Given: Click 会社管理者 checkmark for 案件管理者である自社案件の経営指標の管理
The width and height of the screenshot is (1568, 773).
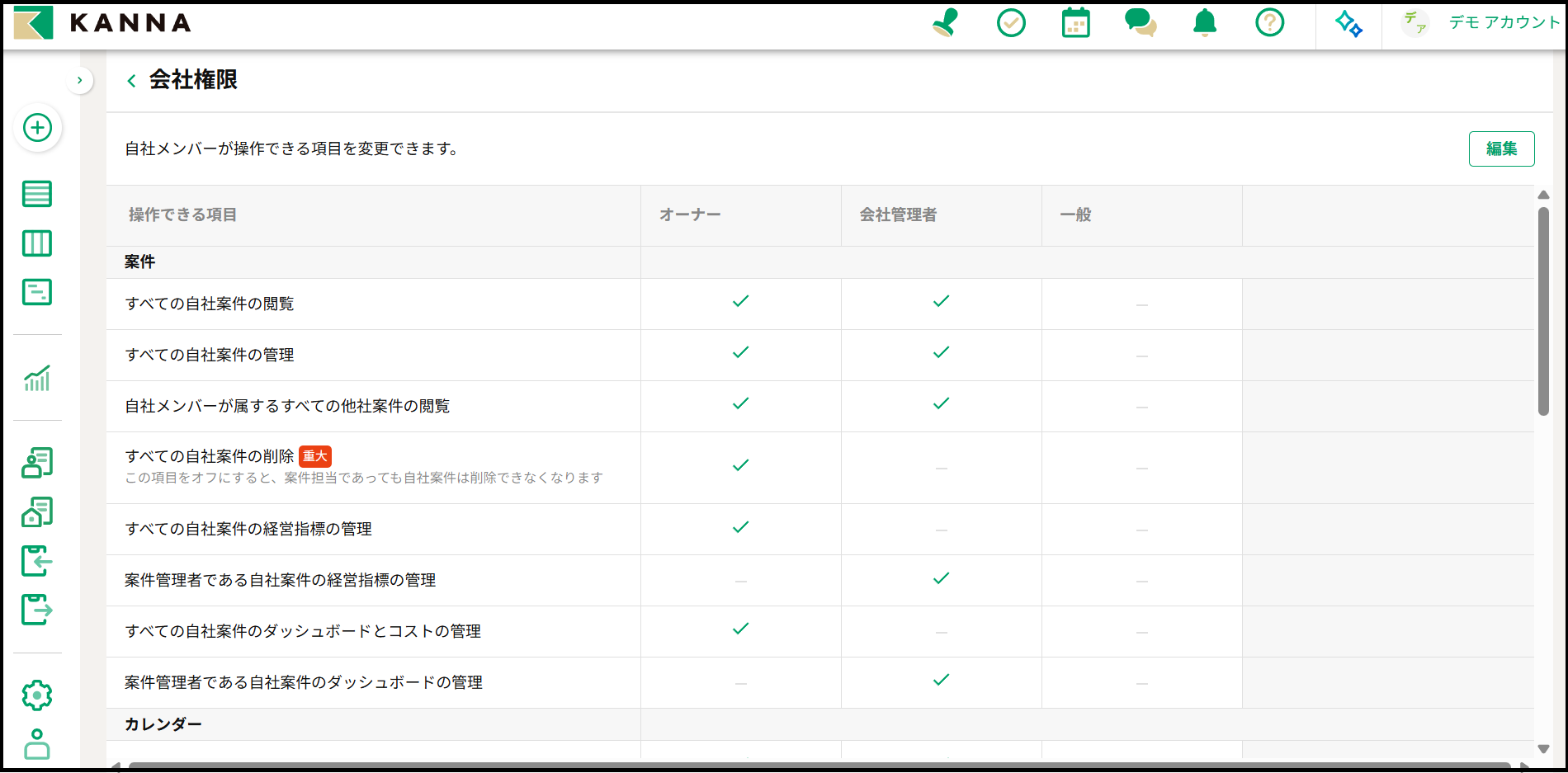Looking at the screenshot, I should point(942,578).
